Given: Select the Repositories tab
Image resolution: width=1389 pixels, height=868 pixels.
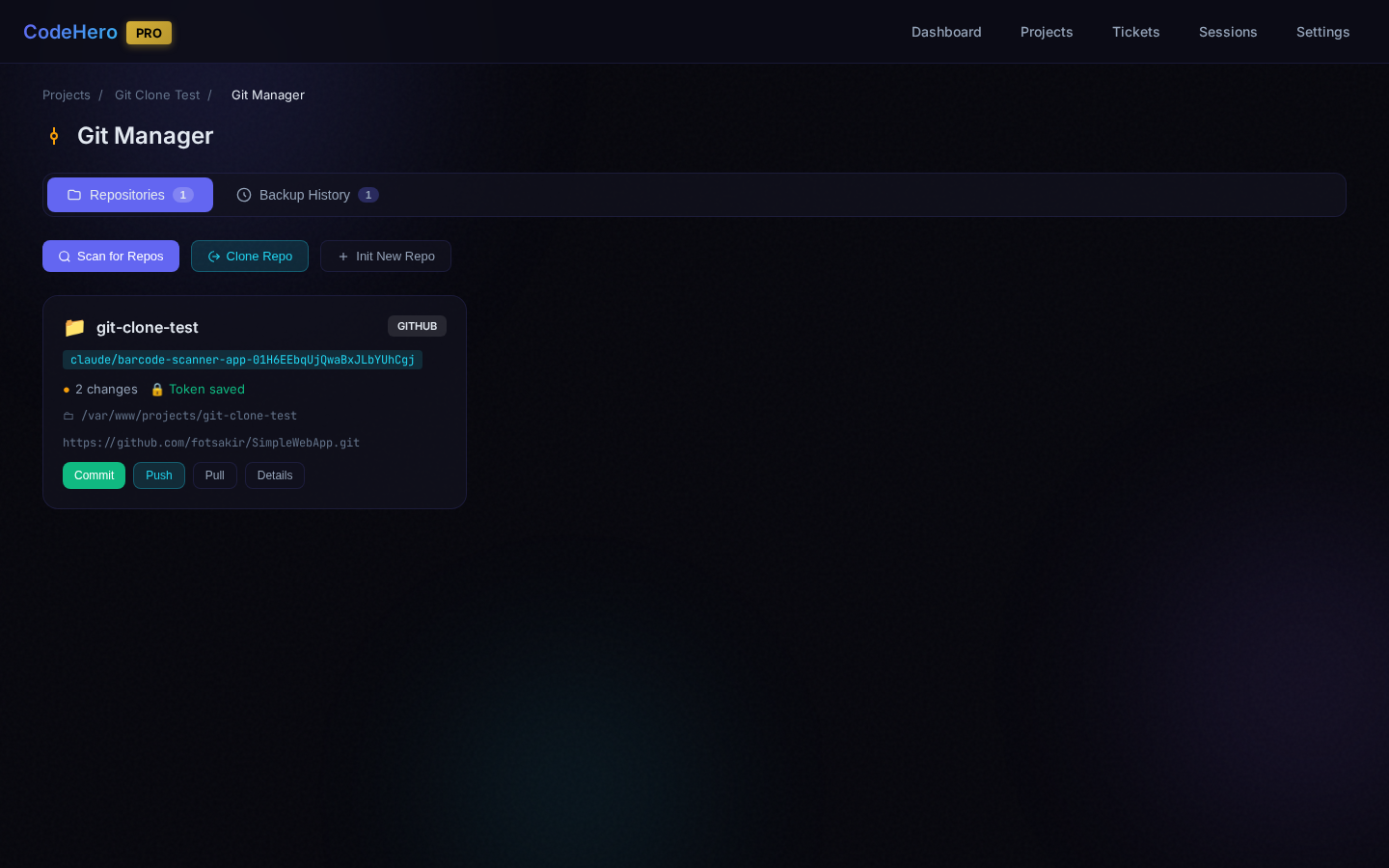Looking at the screenshot, I should pos(130,195).
